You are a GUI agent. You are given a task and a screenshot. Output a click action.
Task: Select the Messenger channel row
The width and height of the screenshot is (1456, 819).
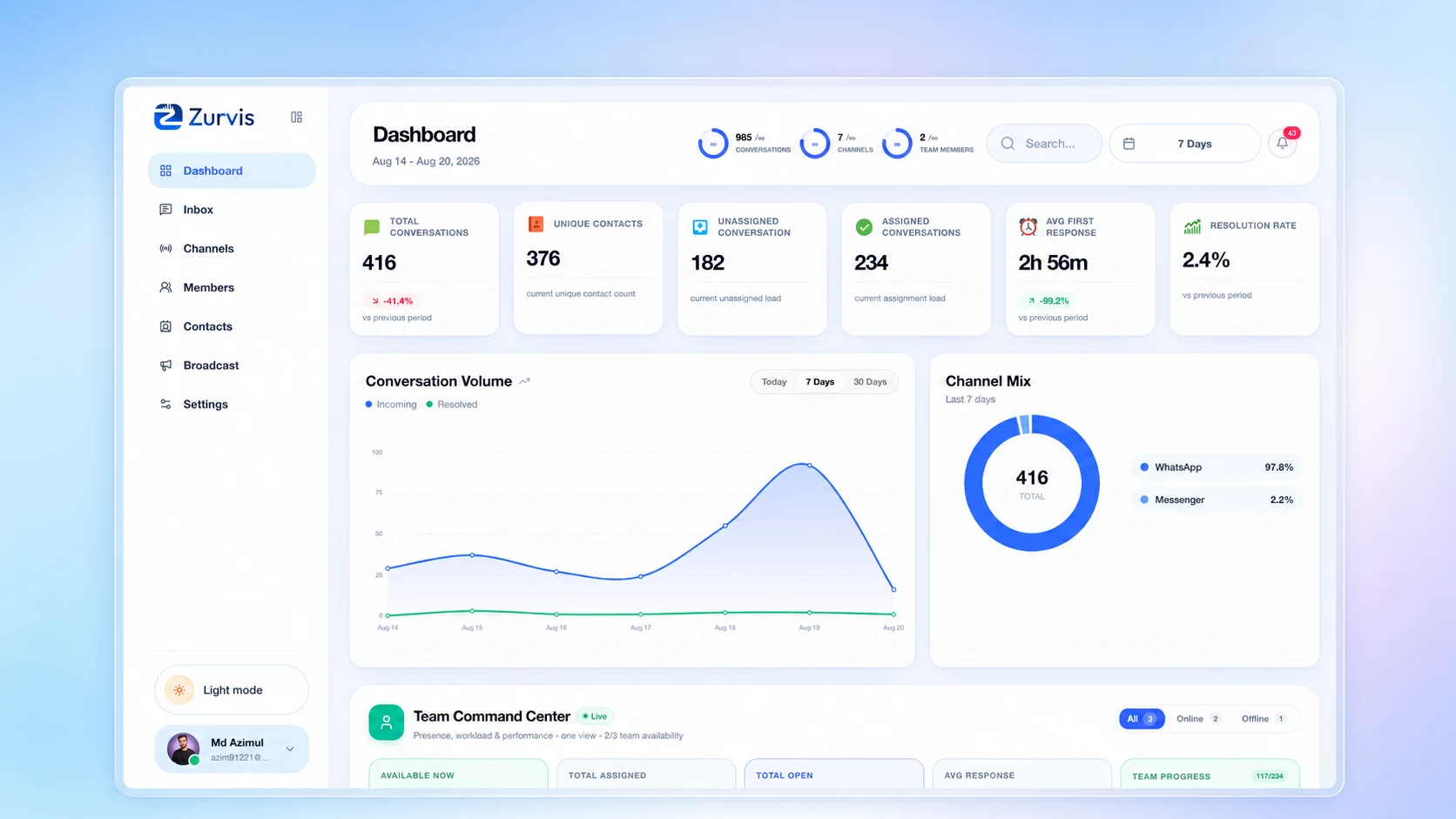(x=1217, y=500)
